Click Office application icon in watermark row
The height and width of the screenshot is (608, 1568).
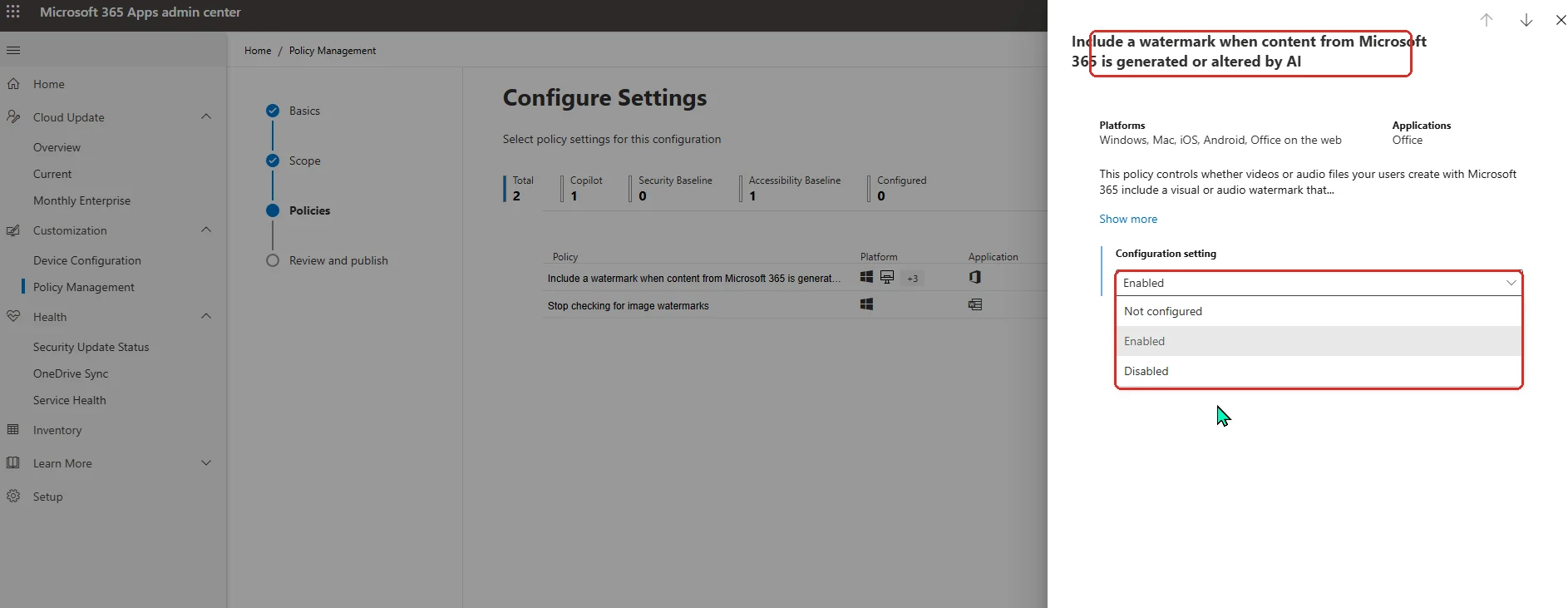click(975, 277)
